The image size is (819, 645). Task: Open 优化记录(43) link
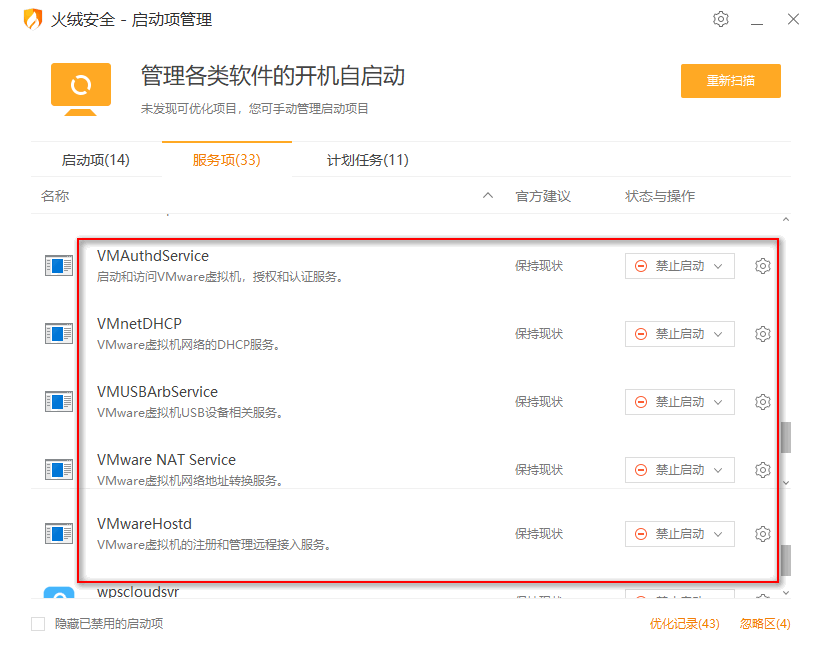pyautogui.click(x=684, y=624)
